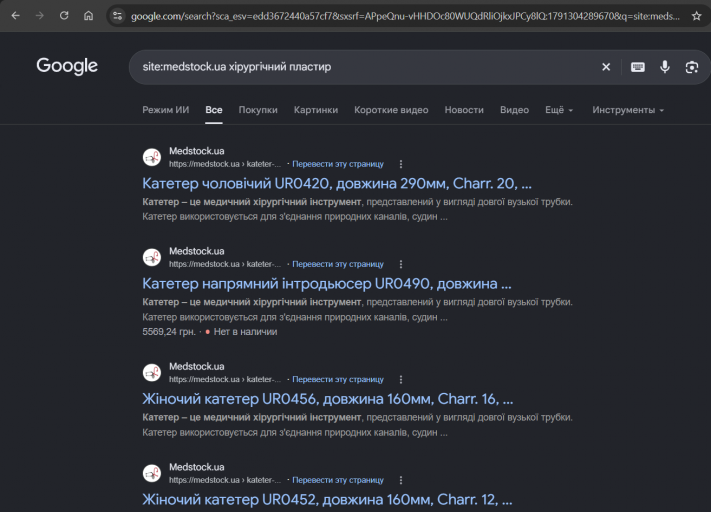
Task: Click Medstock favicon of Катетер напрямний інтродьюсер result
Action: pos(152,258)
